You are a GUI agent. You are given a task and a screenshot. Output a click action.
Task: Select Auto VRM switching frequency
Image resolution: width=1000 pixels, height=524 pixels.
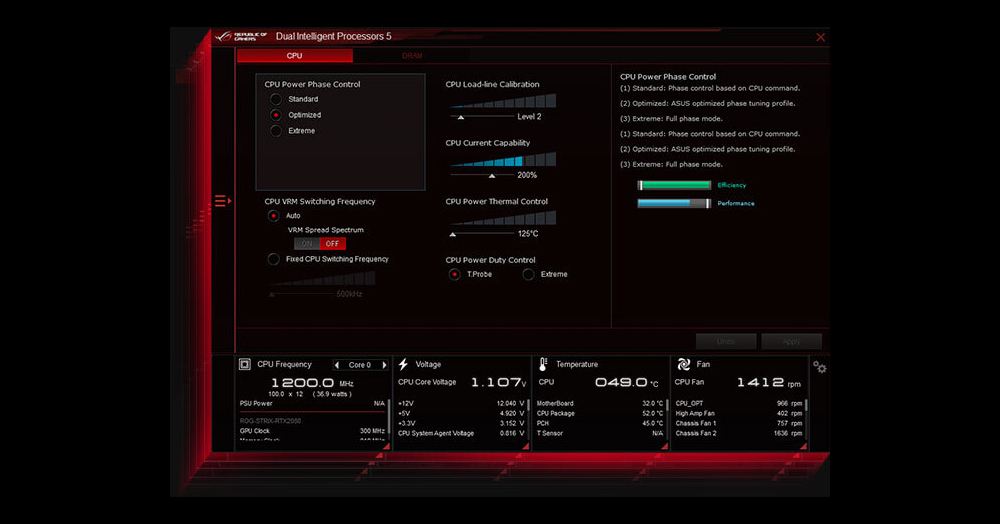274,216
